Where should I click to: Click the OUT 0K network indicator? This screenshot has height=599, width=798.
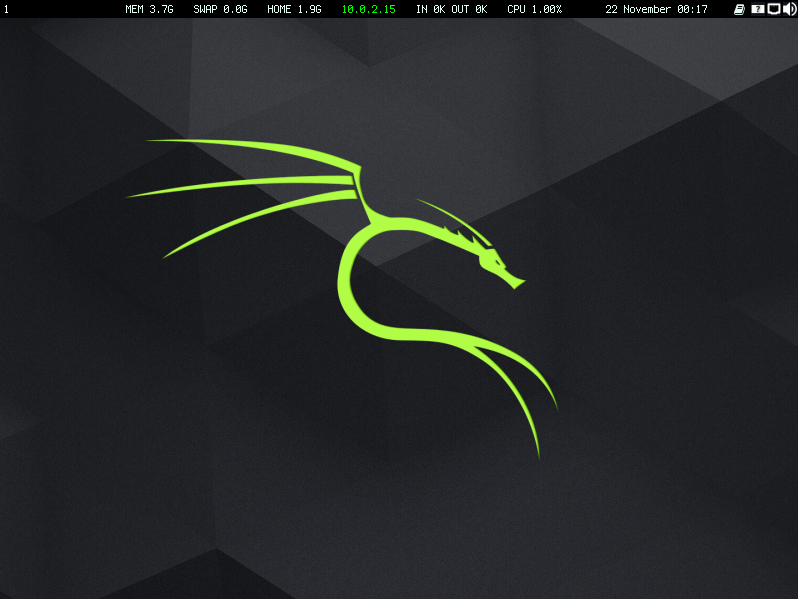469,9
